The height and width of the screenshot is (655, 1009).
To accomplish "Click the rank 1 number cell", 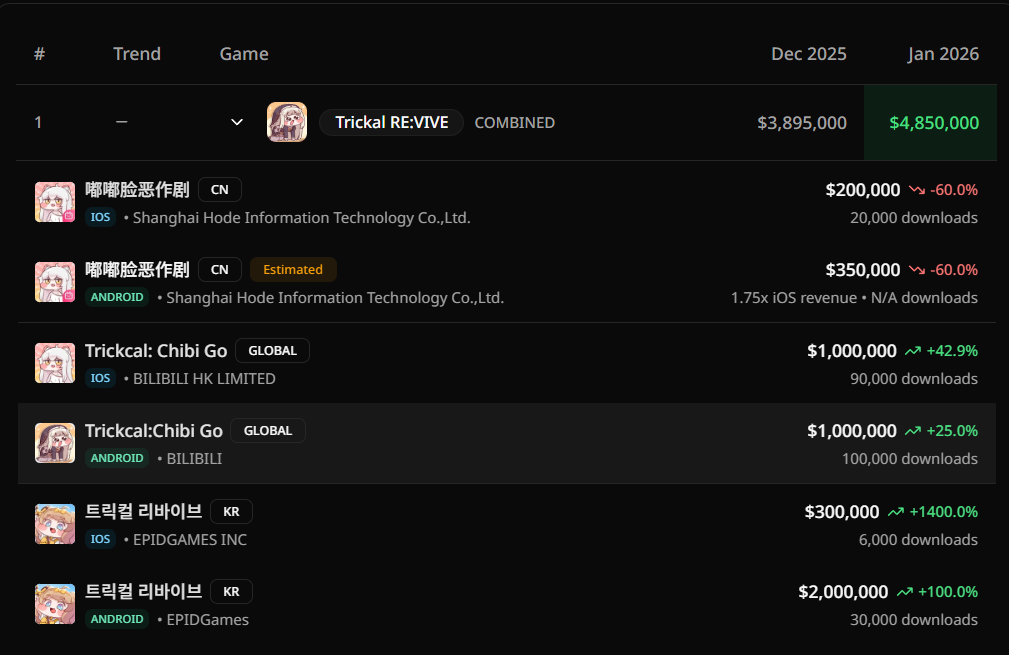I will point(38,122).
